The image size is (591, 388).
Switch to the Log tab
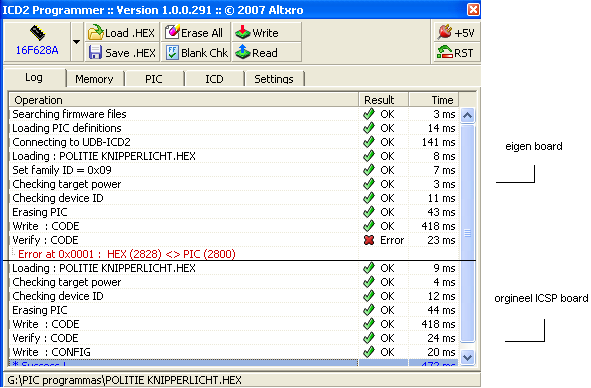point(34,77)
